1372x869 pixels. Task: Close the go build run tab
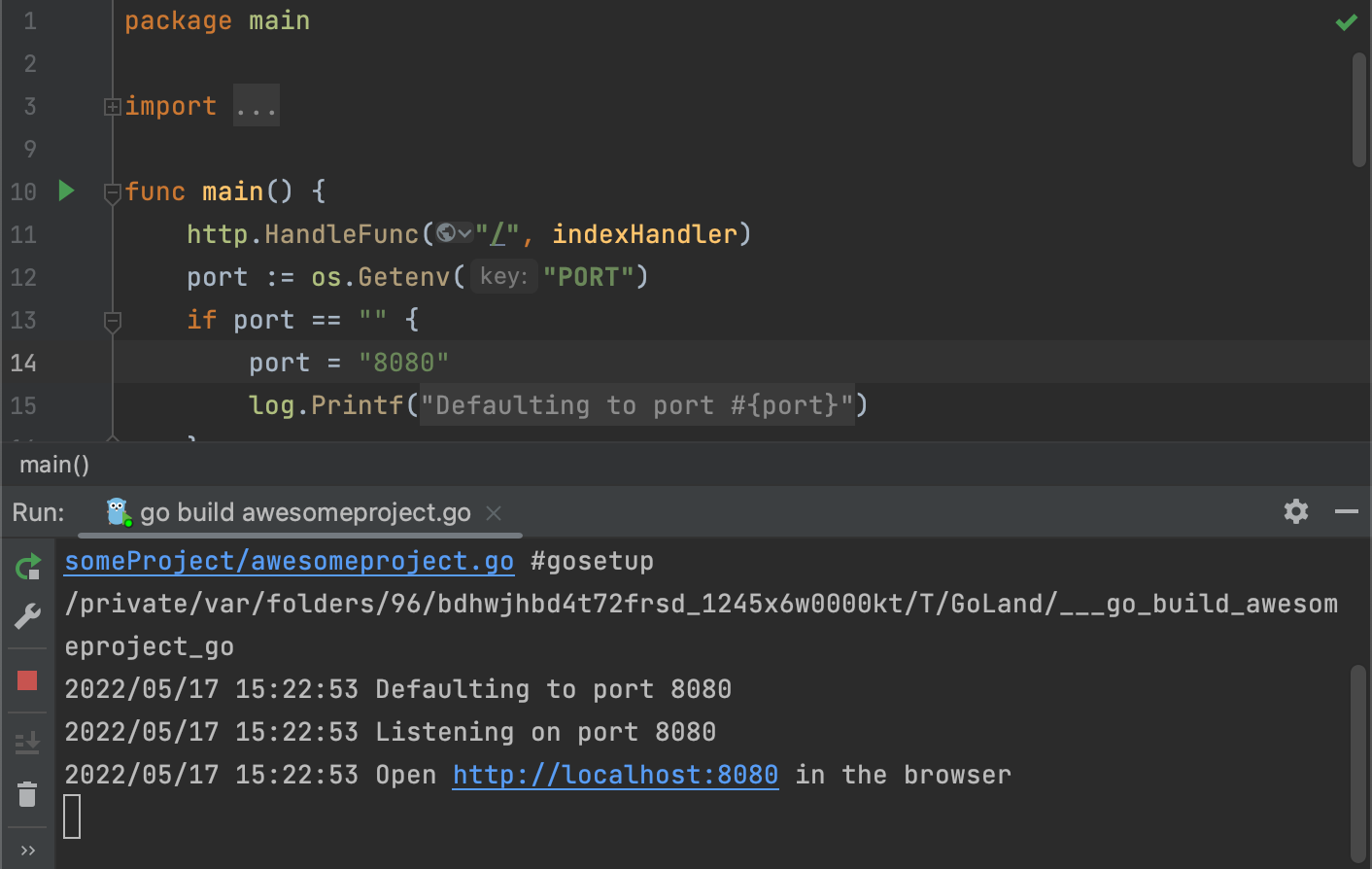click(494, 512)
